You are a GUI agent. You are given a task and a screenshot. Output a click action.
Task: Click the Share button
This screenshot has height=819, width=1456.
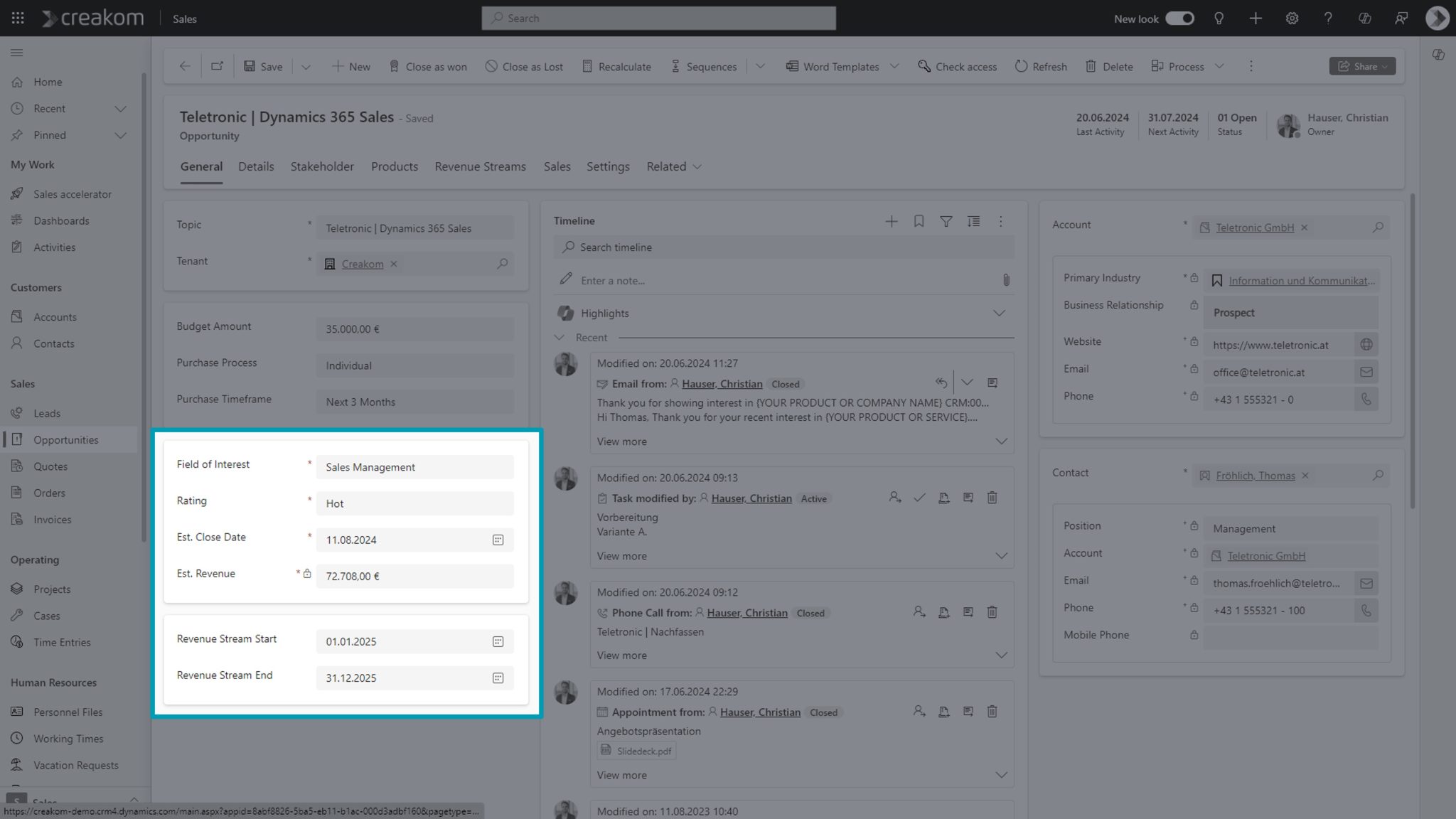[1362, 66]
